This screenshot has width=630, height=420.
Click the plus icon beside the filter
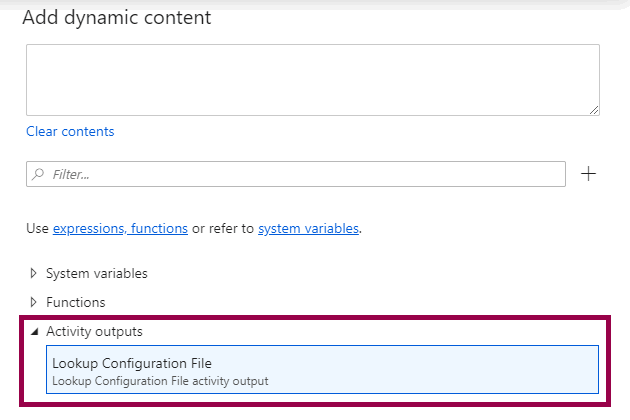tap(589, 174)
